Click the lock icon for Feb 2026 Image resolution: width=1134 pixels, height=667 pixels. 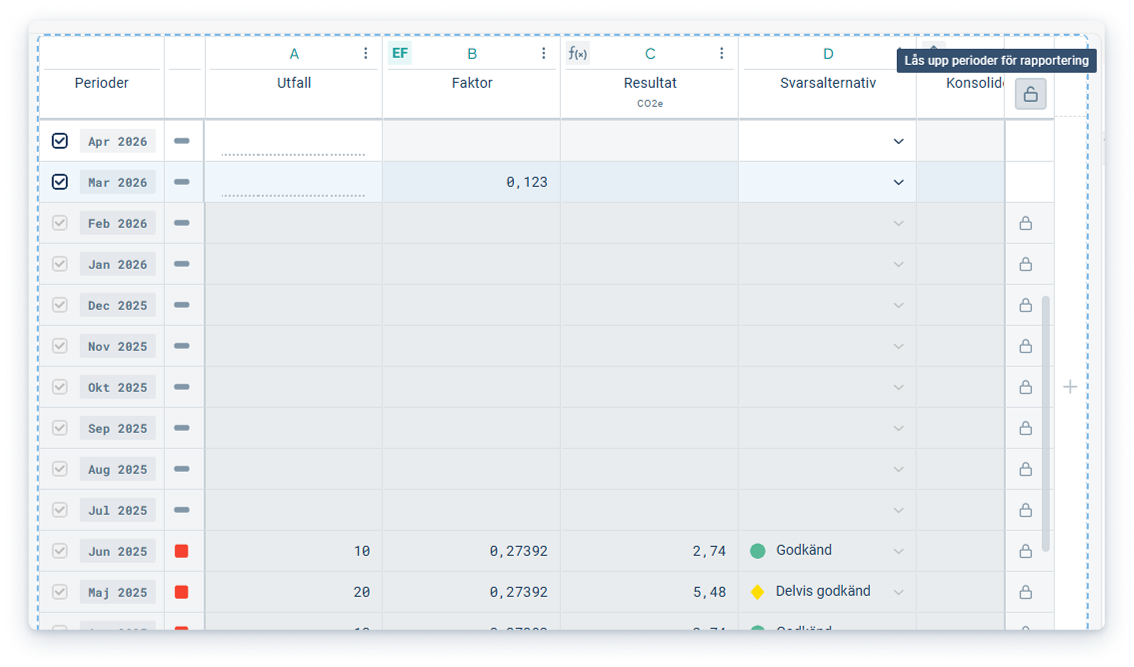click(1025, 224)
